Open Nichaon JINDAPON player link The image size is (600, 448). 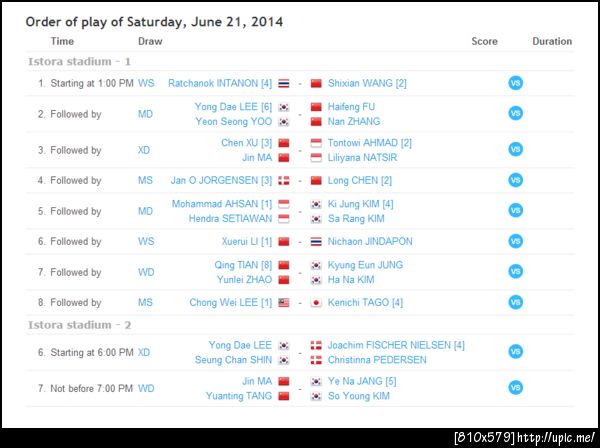(370, 241)
